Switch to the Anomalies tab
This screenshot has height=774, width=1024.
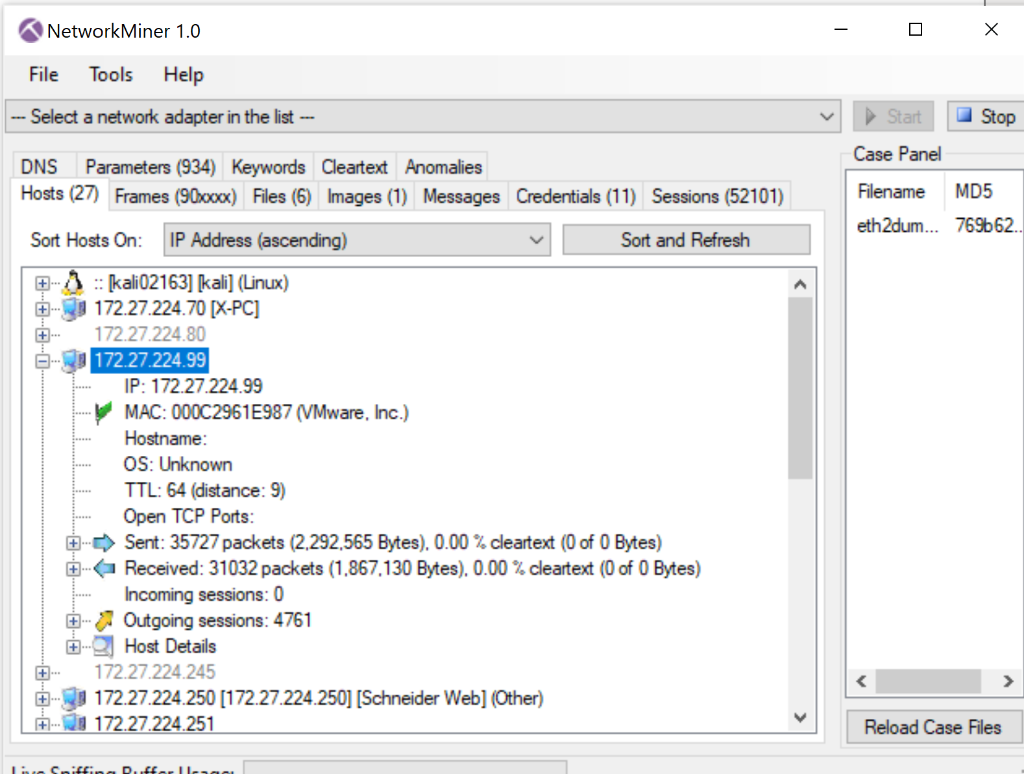tap(443, 167)
